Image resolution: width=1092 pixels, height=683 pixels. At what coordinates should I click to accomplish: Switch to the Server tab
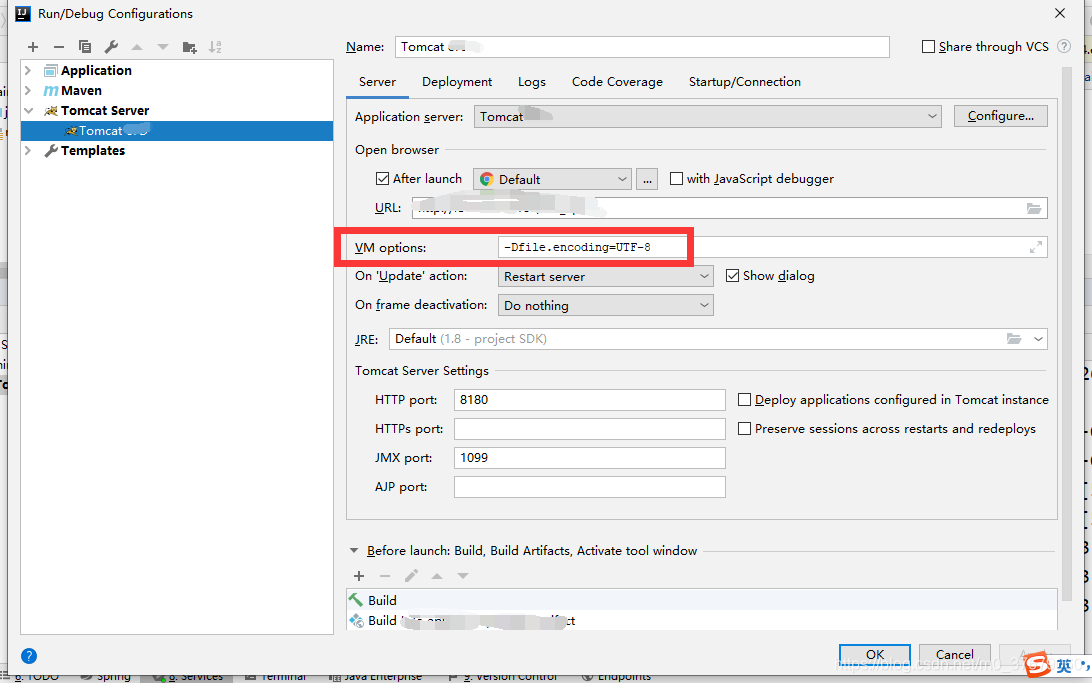(x=377, y=82)
